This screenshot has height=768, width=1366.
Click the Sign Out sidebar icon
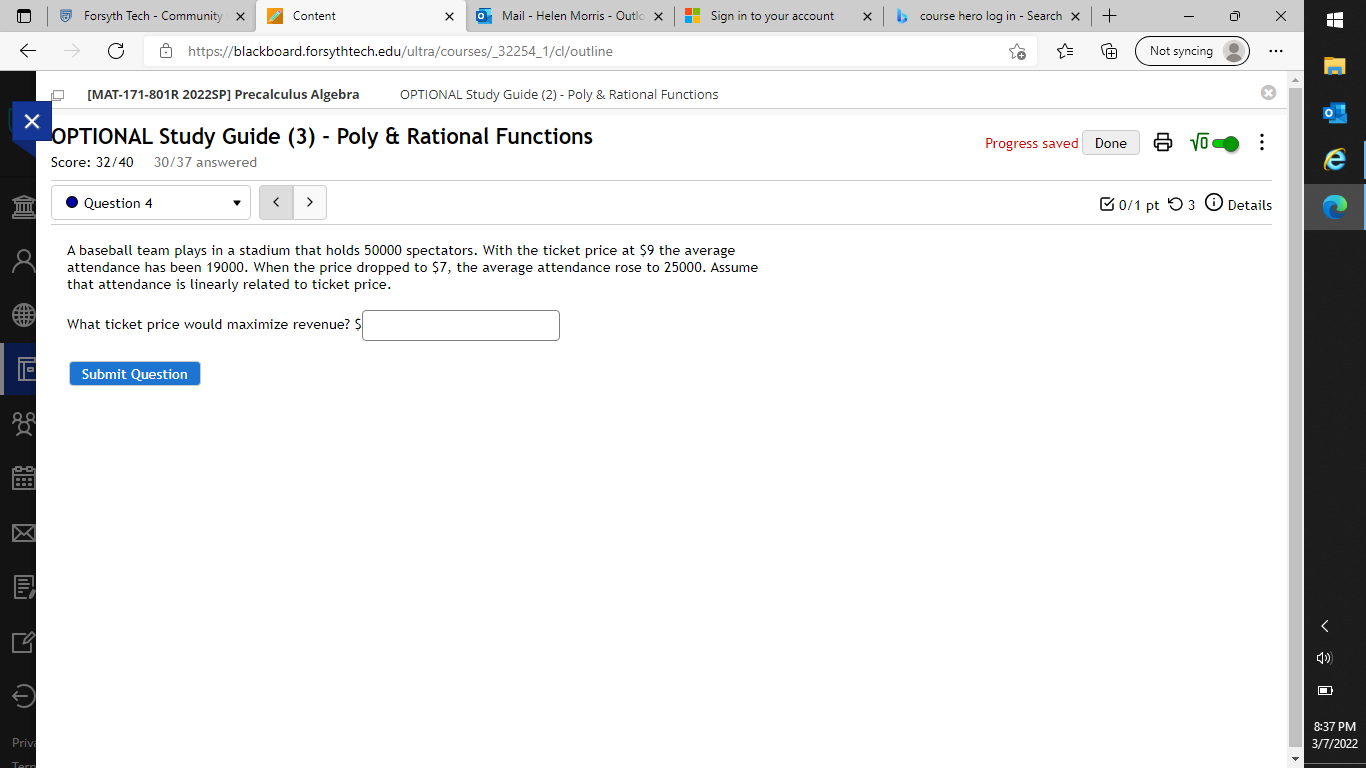[x=22, y=696]
